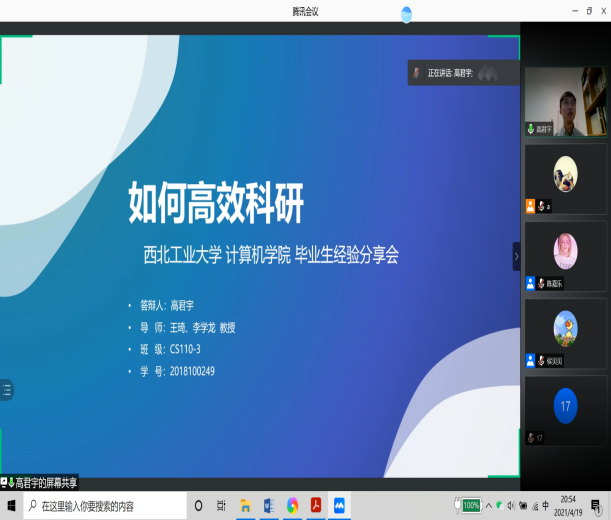The width and height of the screenshot is (611, 520).
Task: Open the taskbar clock showing 20:54
Action: coord(568,505)
